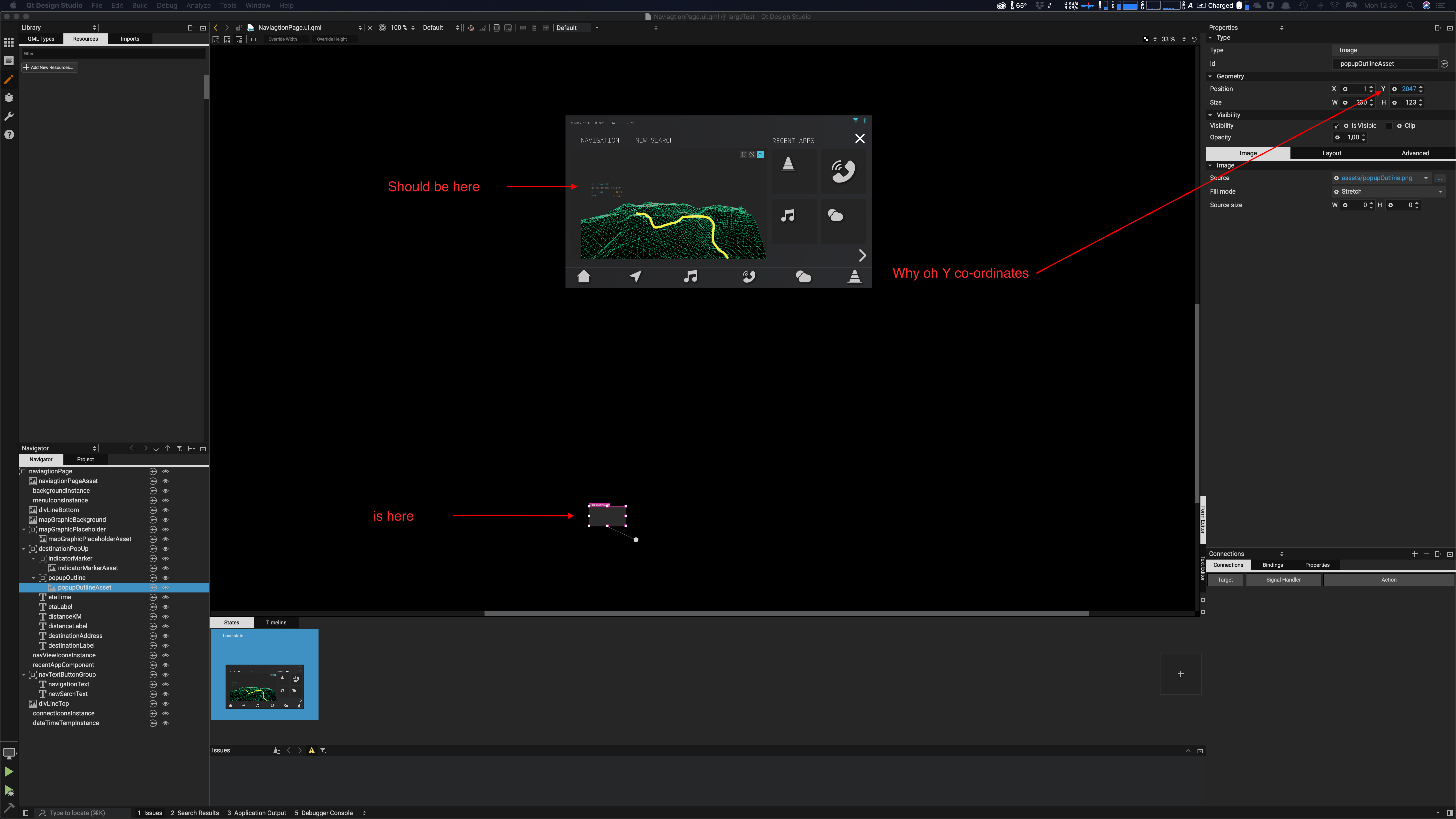This screenshot has height=819, width=1456.
Task: Open Application Output pane
Action: point(257,813)
